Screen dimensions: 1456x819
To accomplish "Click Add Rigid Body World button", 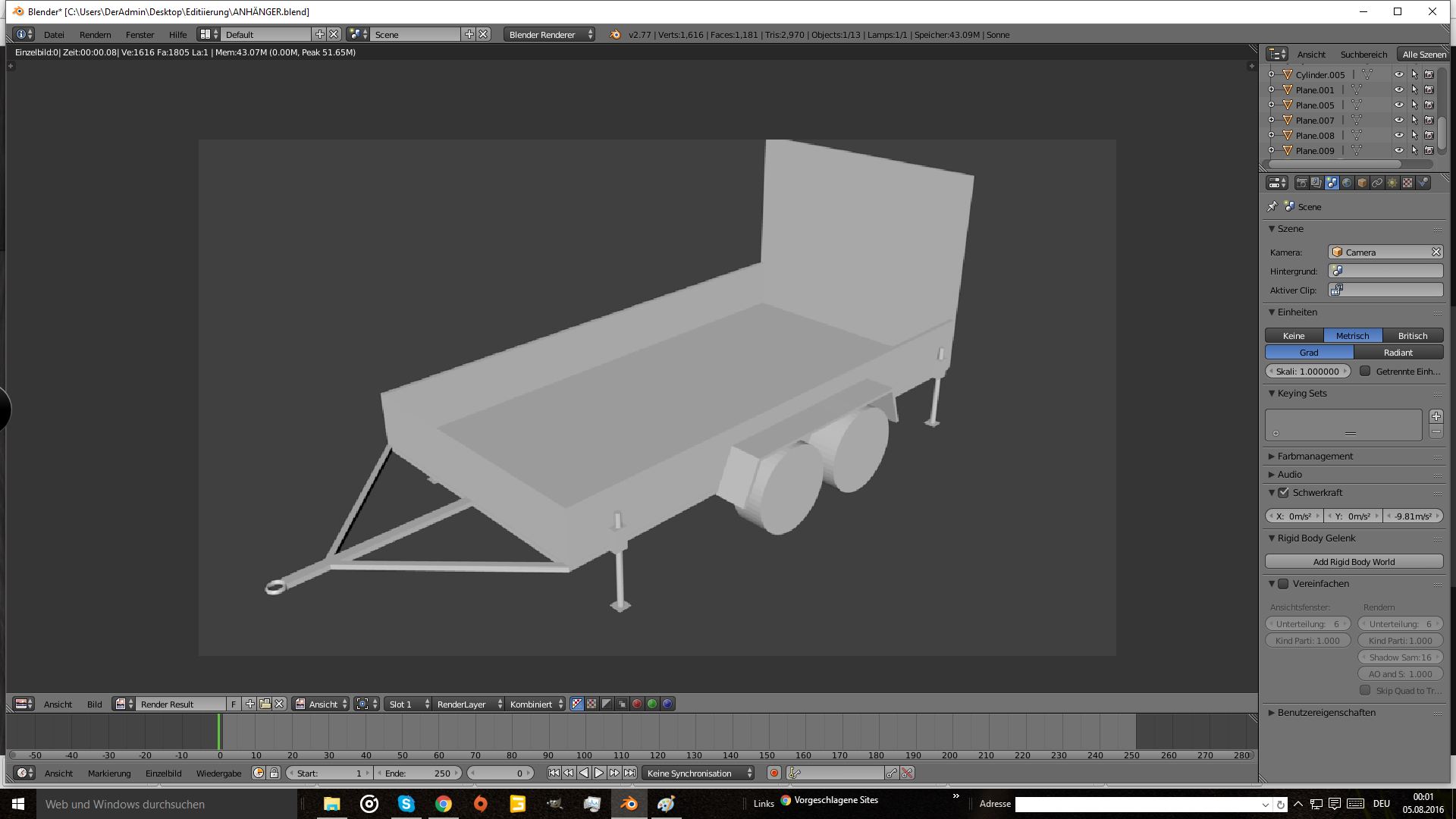I will pos(1354,561).
